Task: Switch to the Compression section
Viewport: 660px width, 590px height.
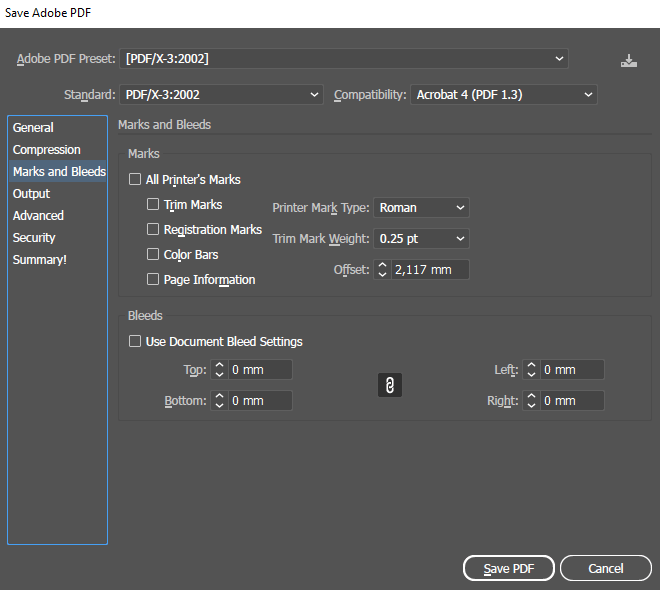Action: tap(47, 150)
